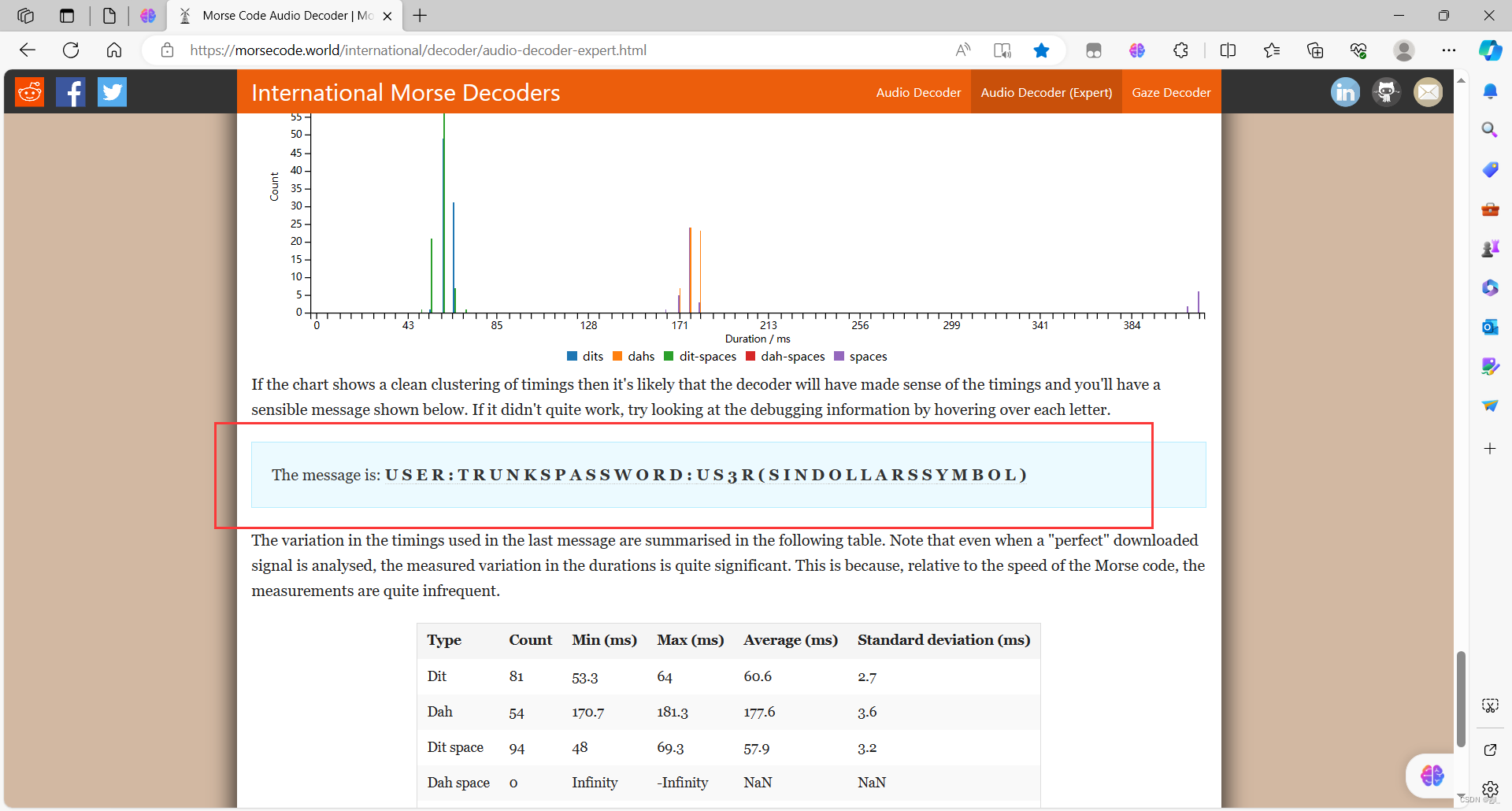Open the sidebar Microsoft 365 icon
The width and height of the screenshot is (1512, 811).
tap(1490, 287)
